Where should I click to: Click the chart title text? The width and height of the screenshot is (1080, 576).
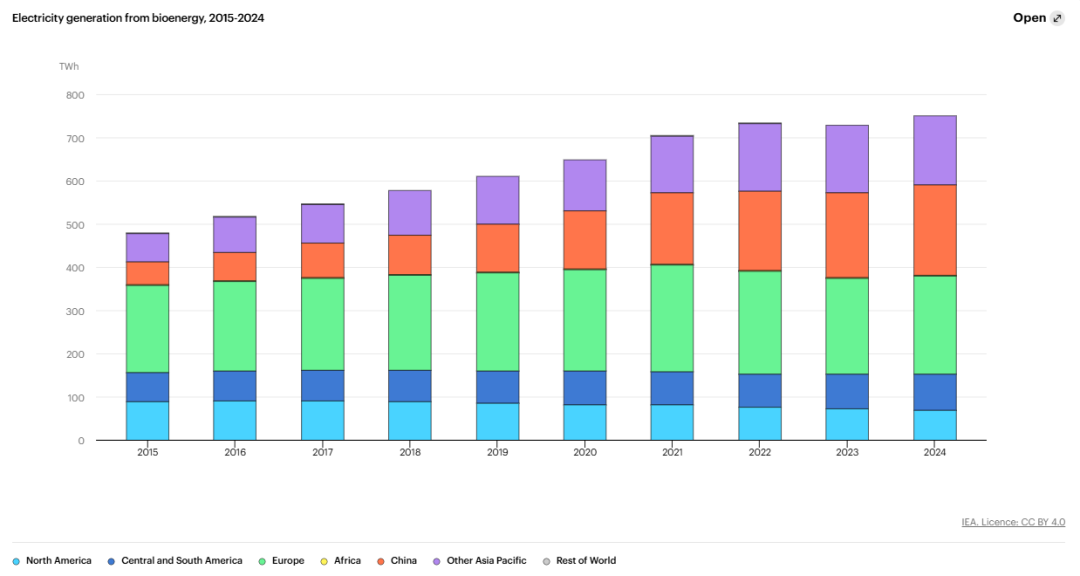(138, 19)
